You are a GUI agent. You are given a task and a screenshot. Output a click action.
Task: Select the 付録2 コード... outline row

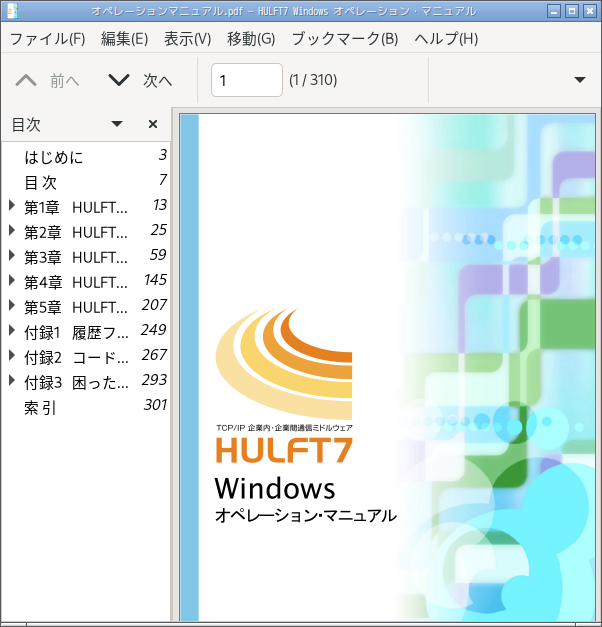point(86,357)
